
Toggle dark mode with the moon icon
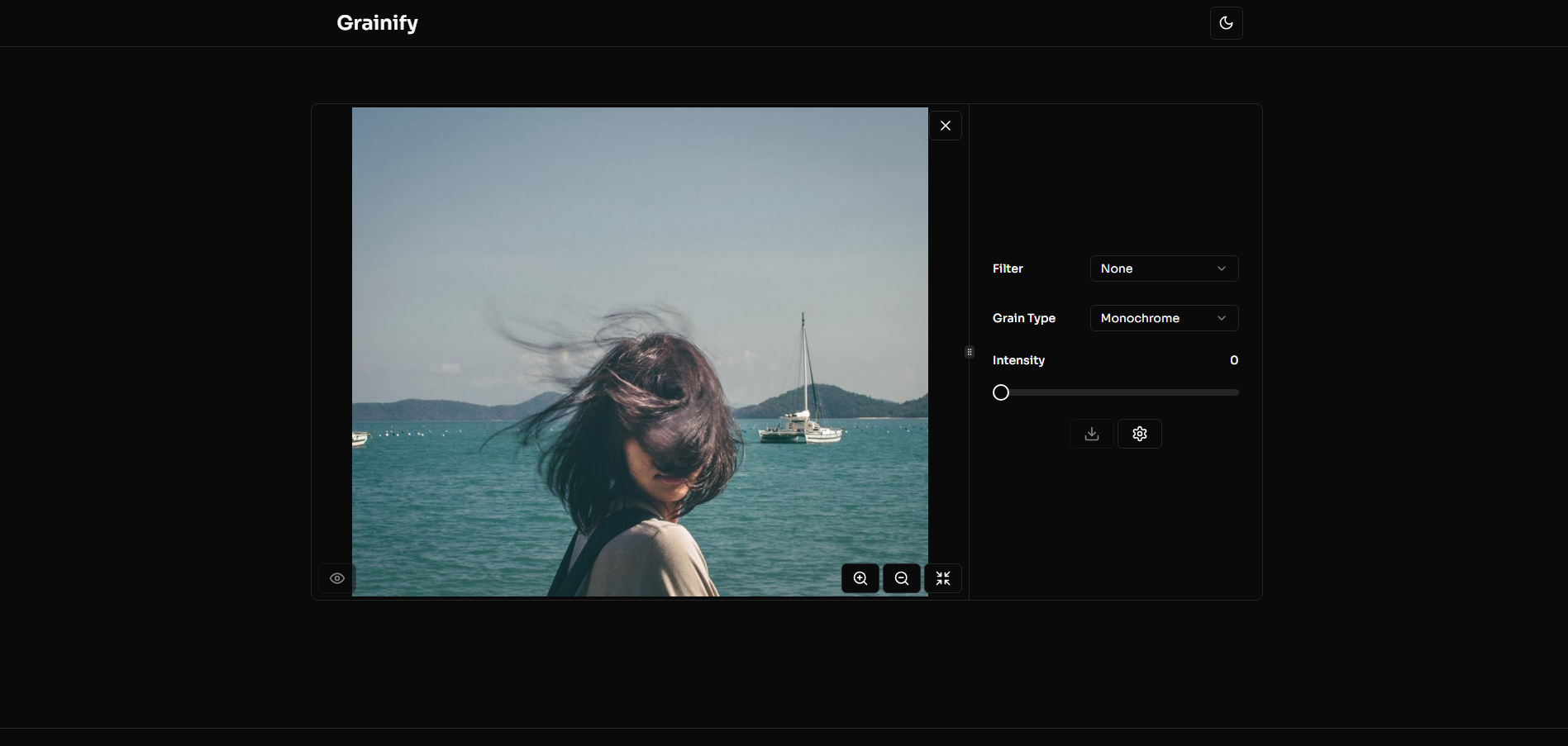click(1226, 23)
